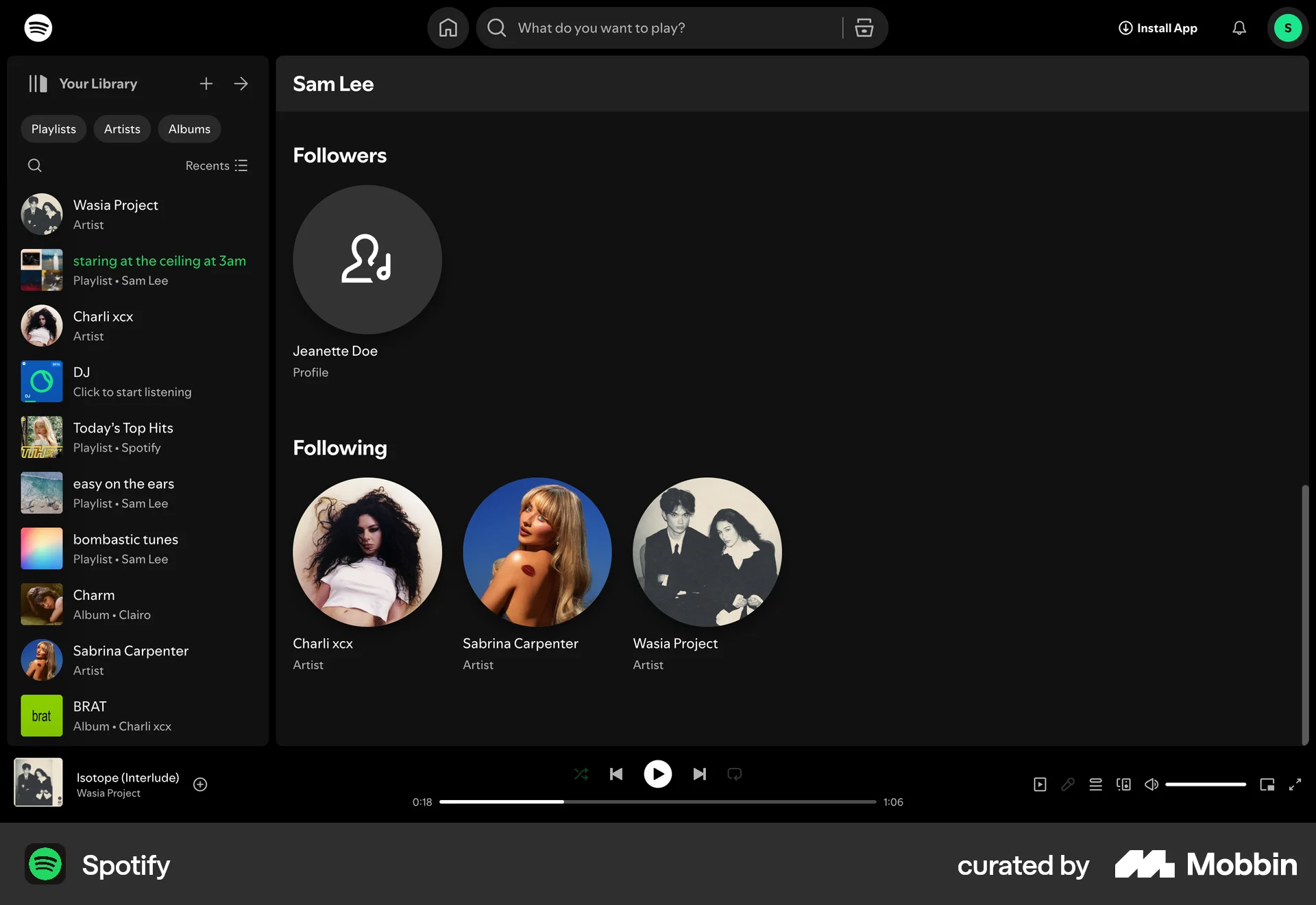Expand Your Library with arrow button
The width and height of the screenshot is (1316, 905).
(241, 83)
